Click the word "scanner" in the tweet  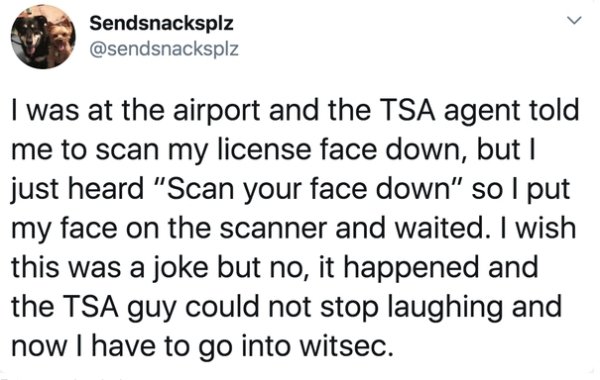(x=273, y=229)
